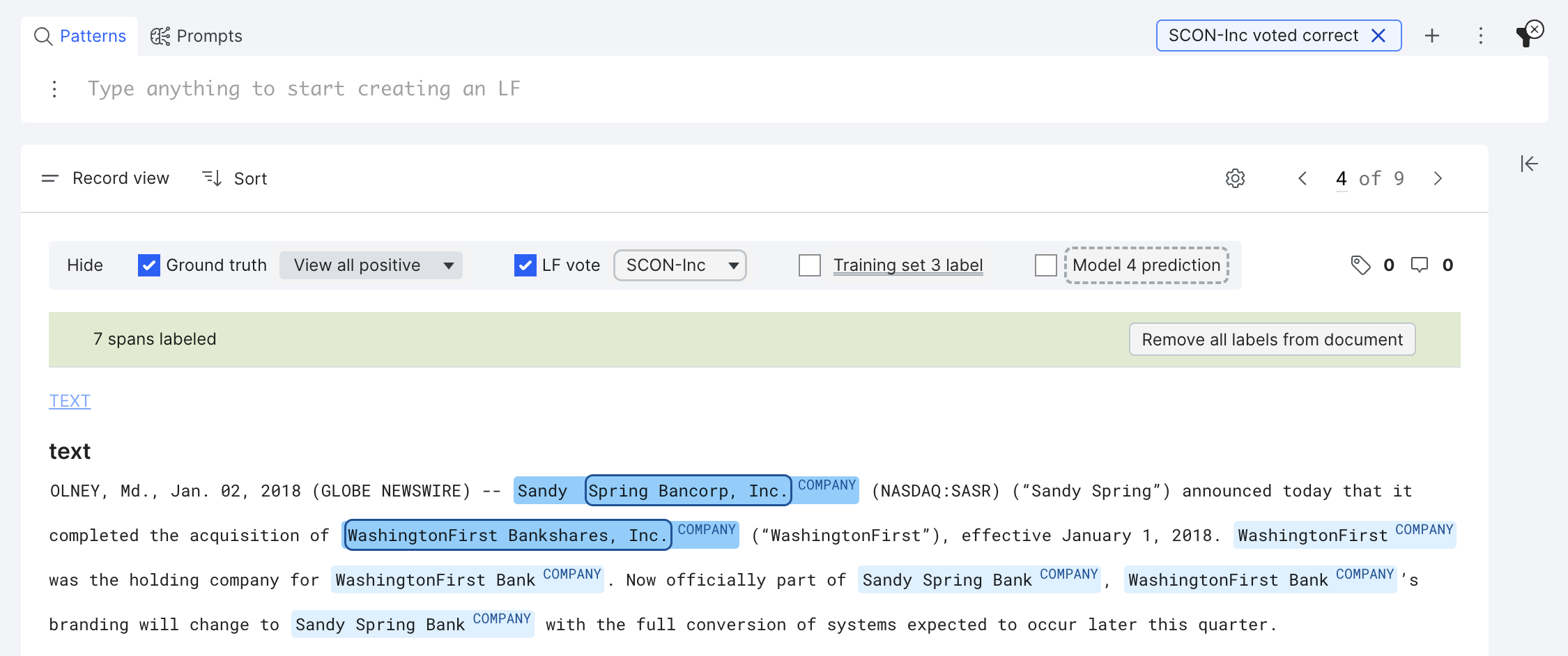Uncheck the Ground truth checkbox
Image resolution: width=1568 pixels, height=656 pixels.
click(149, 265)
